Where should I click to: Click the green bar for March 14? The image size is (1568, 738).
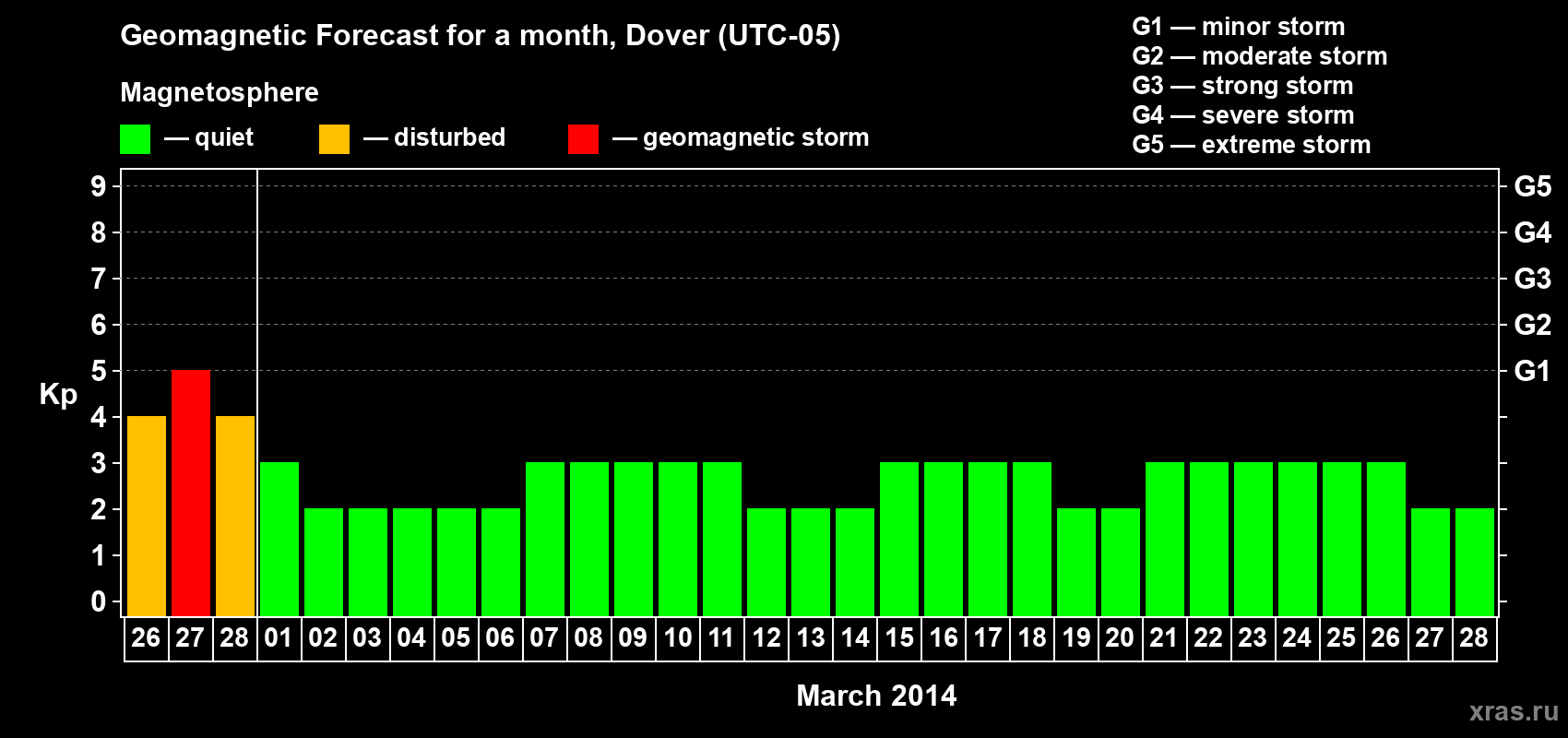855,563
